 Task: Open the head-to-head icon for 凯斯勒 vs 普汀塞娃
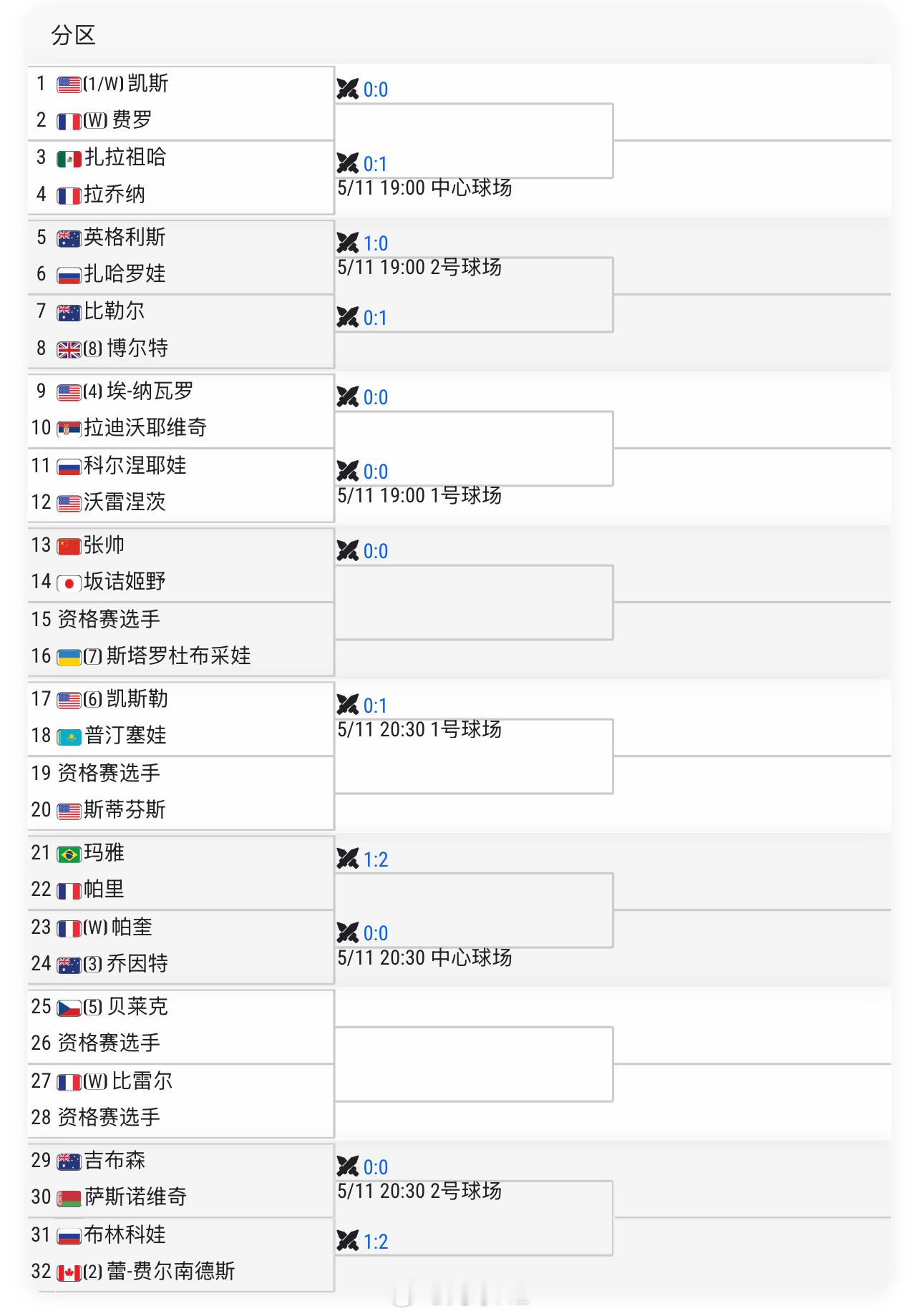[348, 706]
